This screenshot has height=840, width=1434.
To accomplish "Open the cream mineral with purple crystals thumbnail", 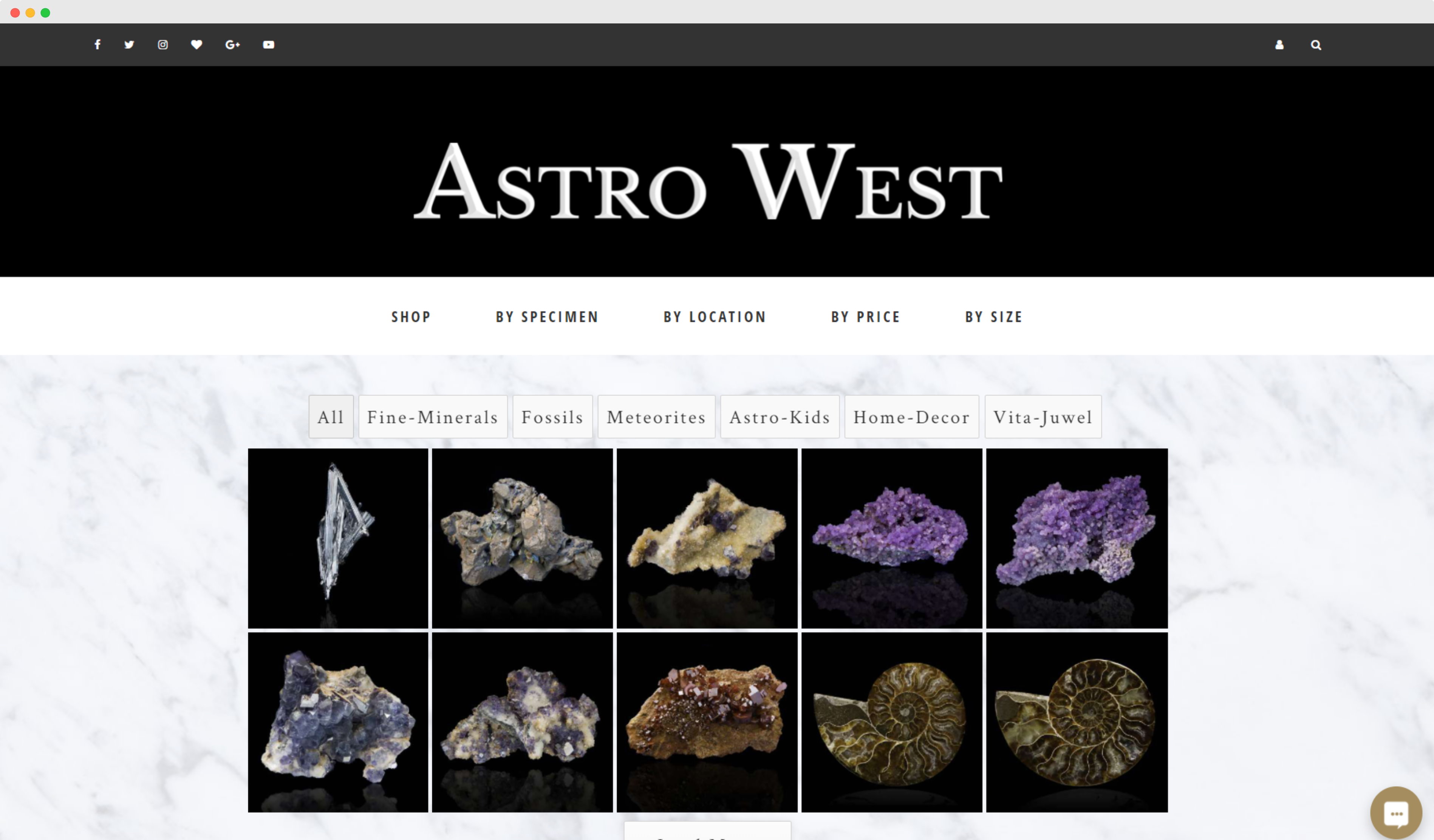I will [x=707, y=538].
